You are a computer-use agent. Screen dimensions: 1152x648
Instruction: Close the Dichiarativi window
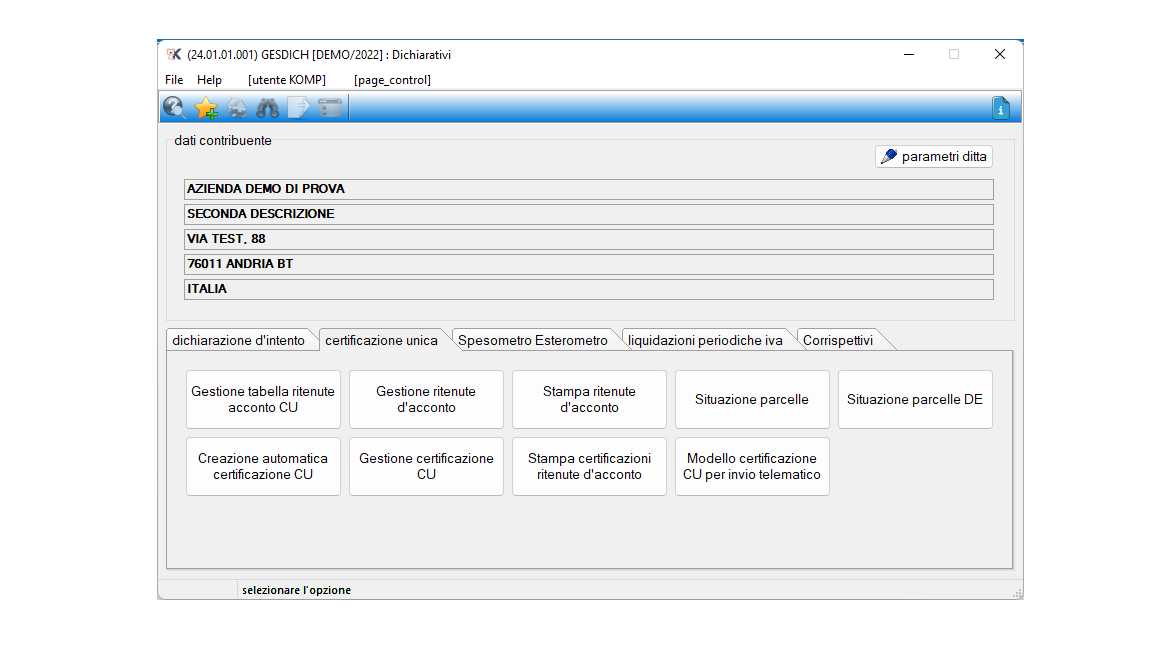pos(1000,54)
